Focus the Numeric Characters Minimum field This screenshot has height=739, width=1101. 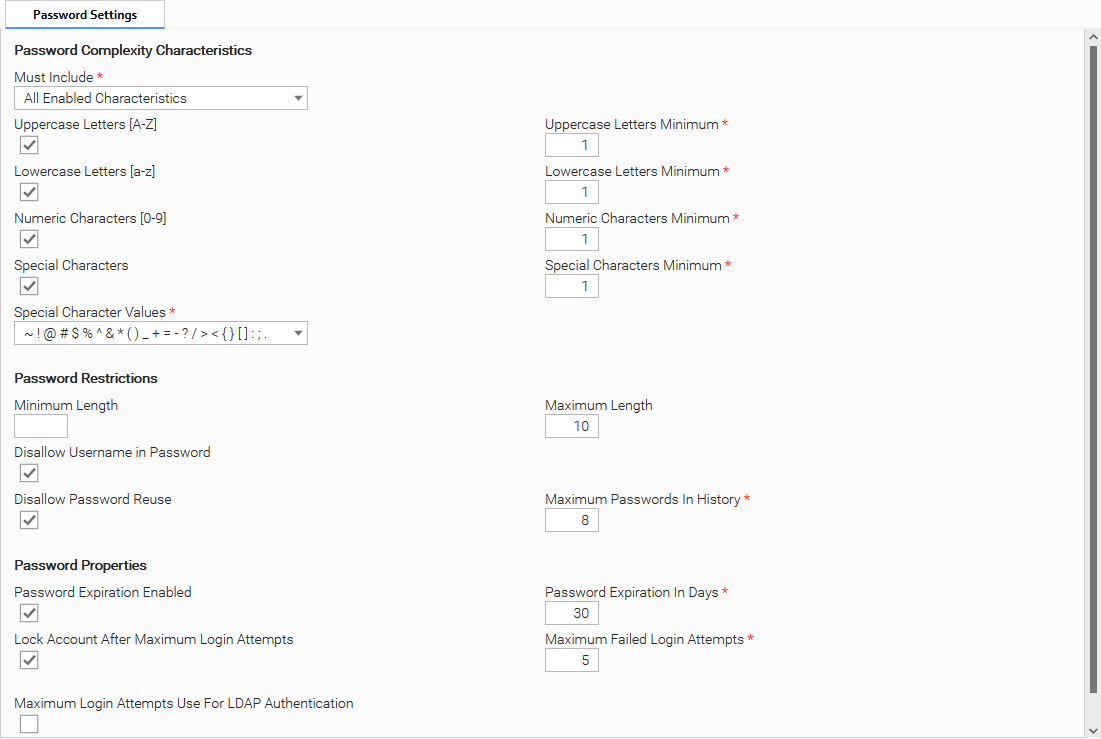coord(572,239)
